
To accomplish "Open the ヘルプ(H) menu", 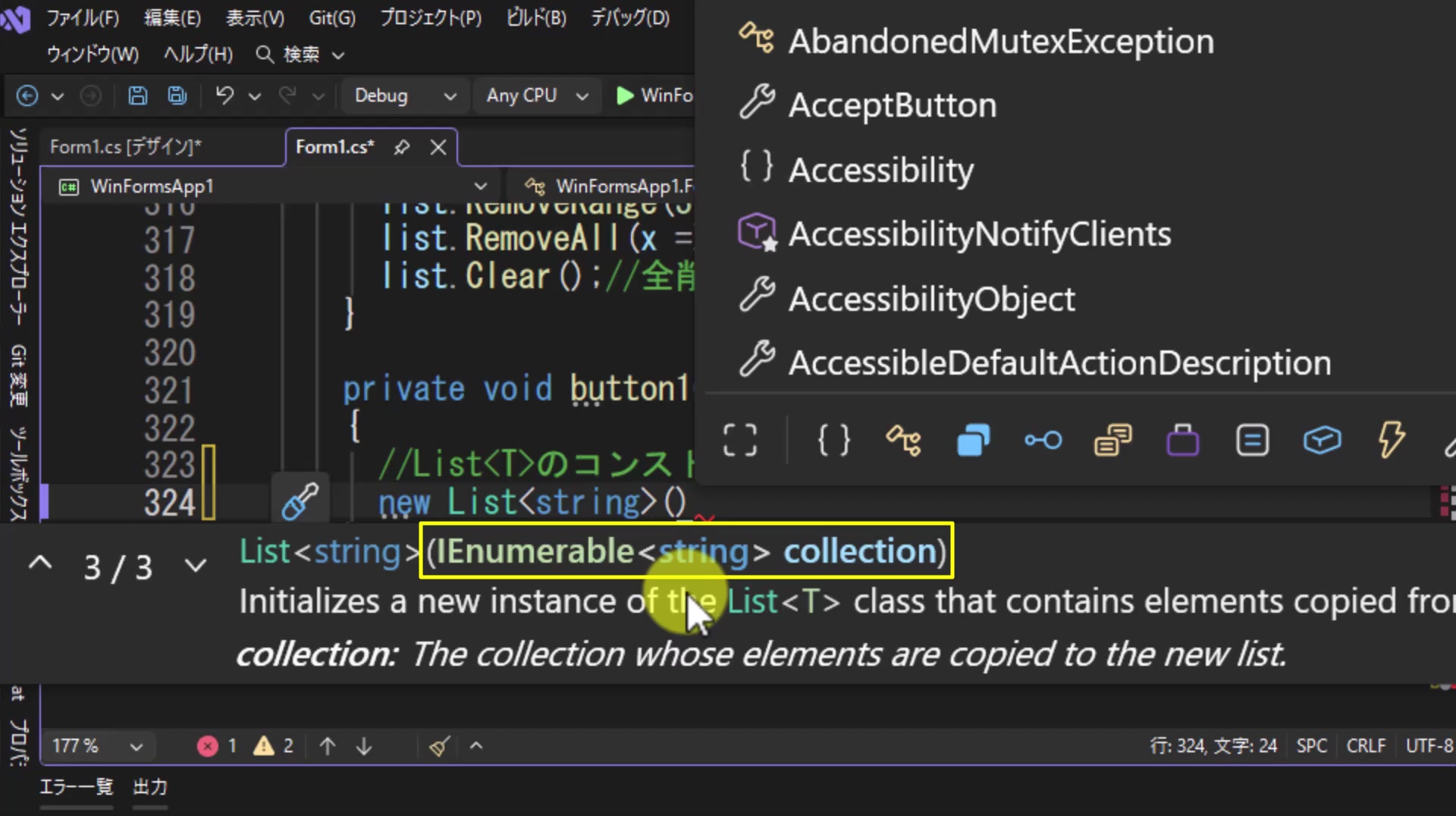I will 198,54.
